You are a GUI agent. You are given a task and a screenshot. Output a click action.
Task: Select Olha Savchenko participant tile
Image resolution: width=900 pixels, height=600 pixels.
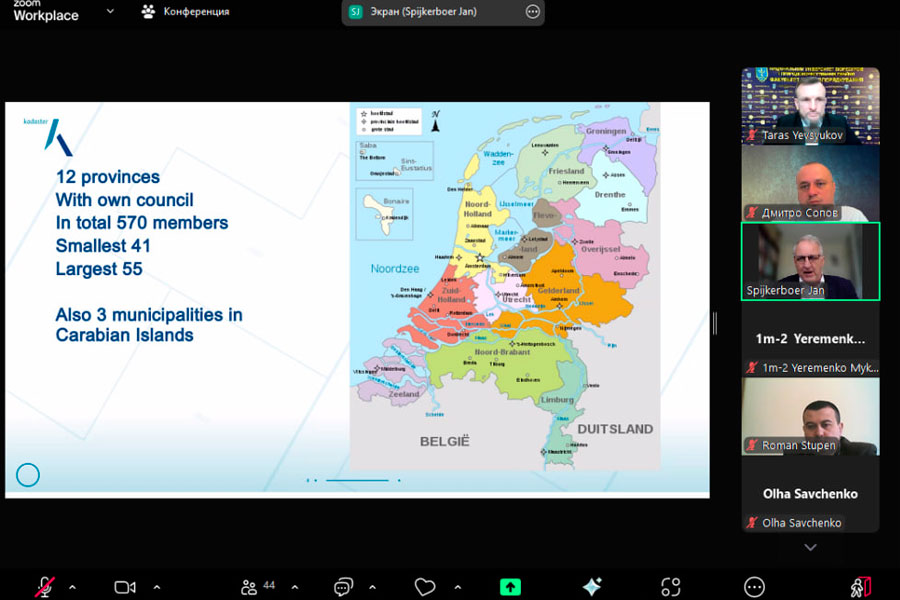810,494
